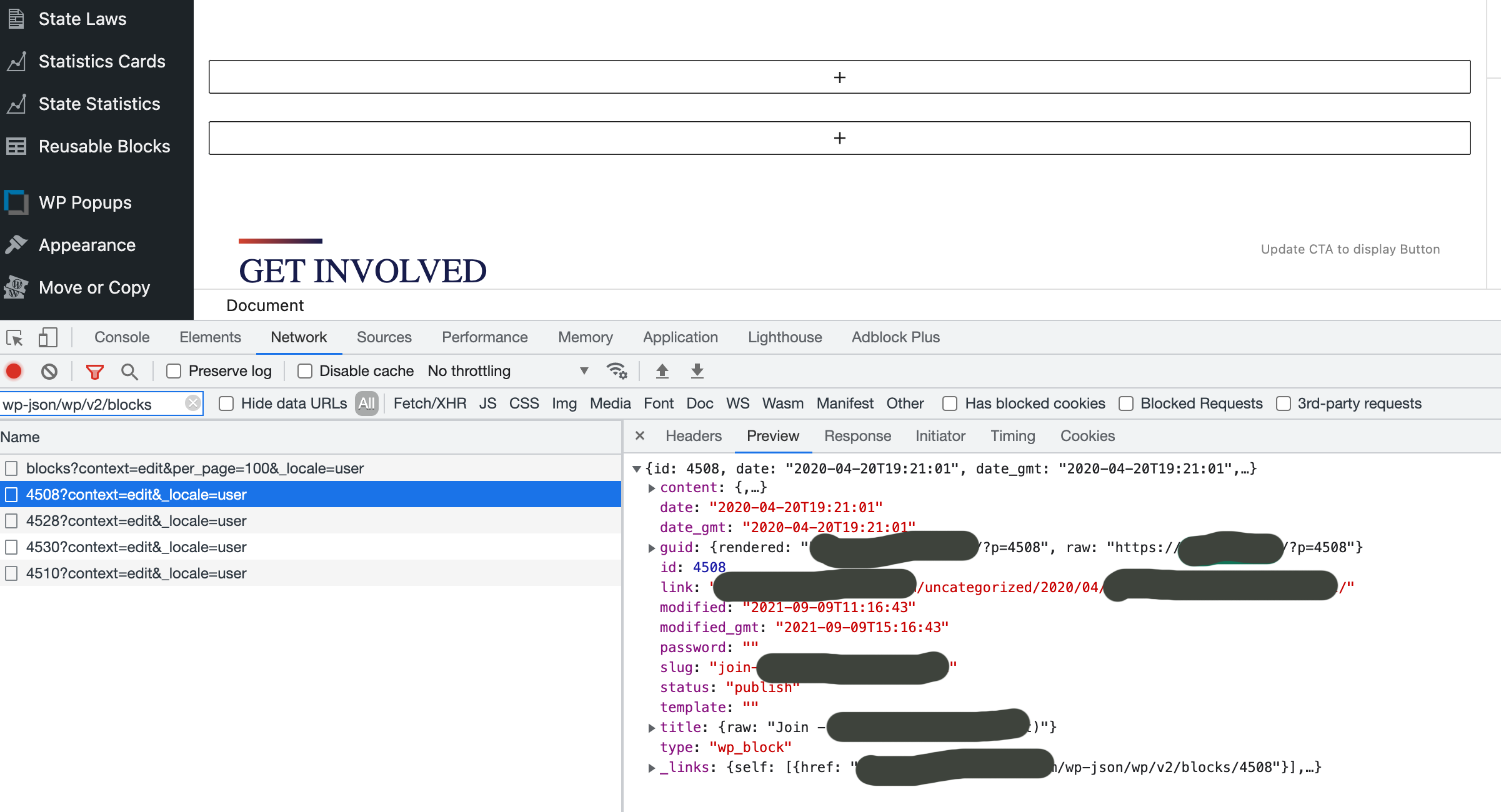Switch to the Response tab

click(x=857, y=436)
